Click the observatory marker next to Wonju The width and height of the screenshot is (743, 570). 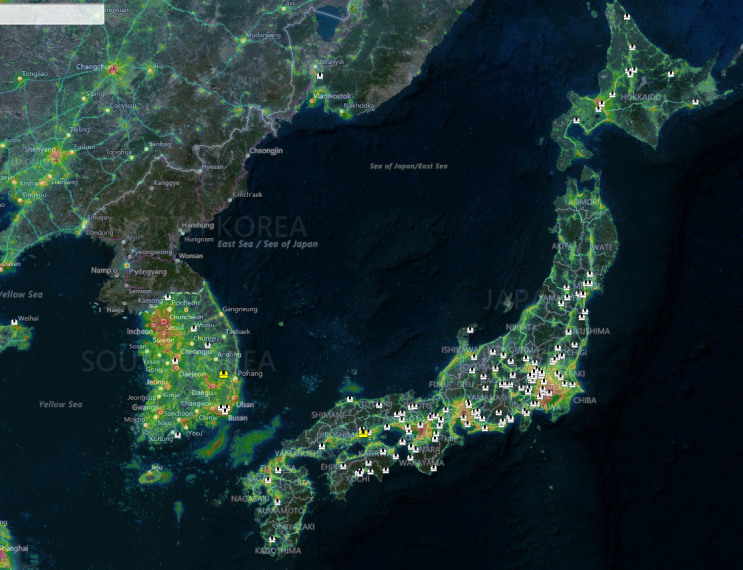(193, 328)
